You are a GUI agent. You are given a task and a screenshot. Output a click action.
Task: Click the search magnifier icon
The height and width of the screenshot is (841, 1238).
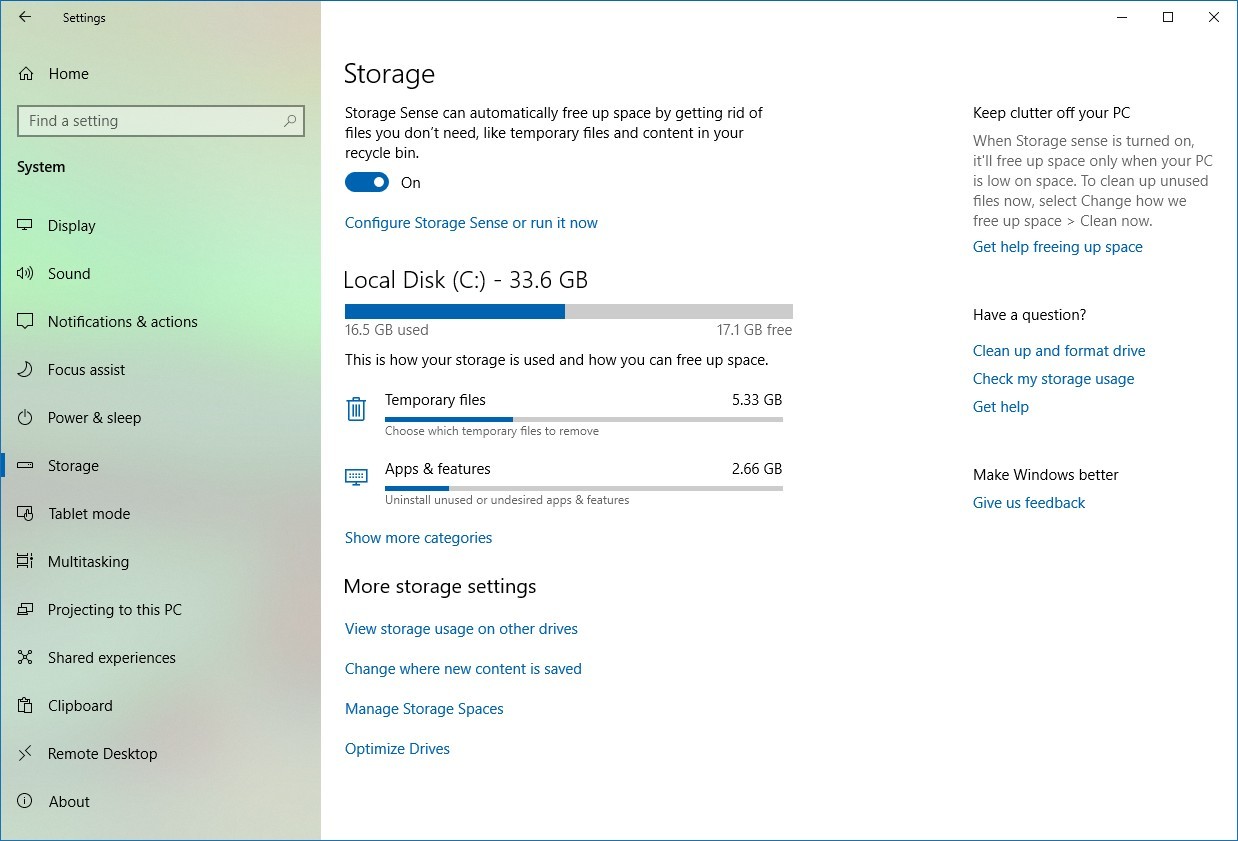click(290, 121)
